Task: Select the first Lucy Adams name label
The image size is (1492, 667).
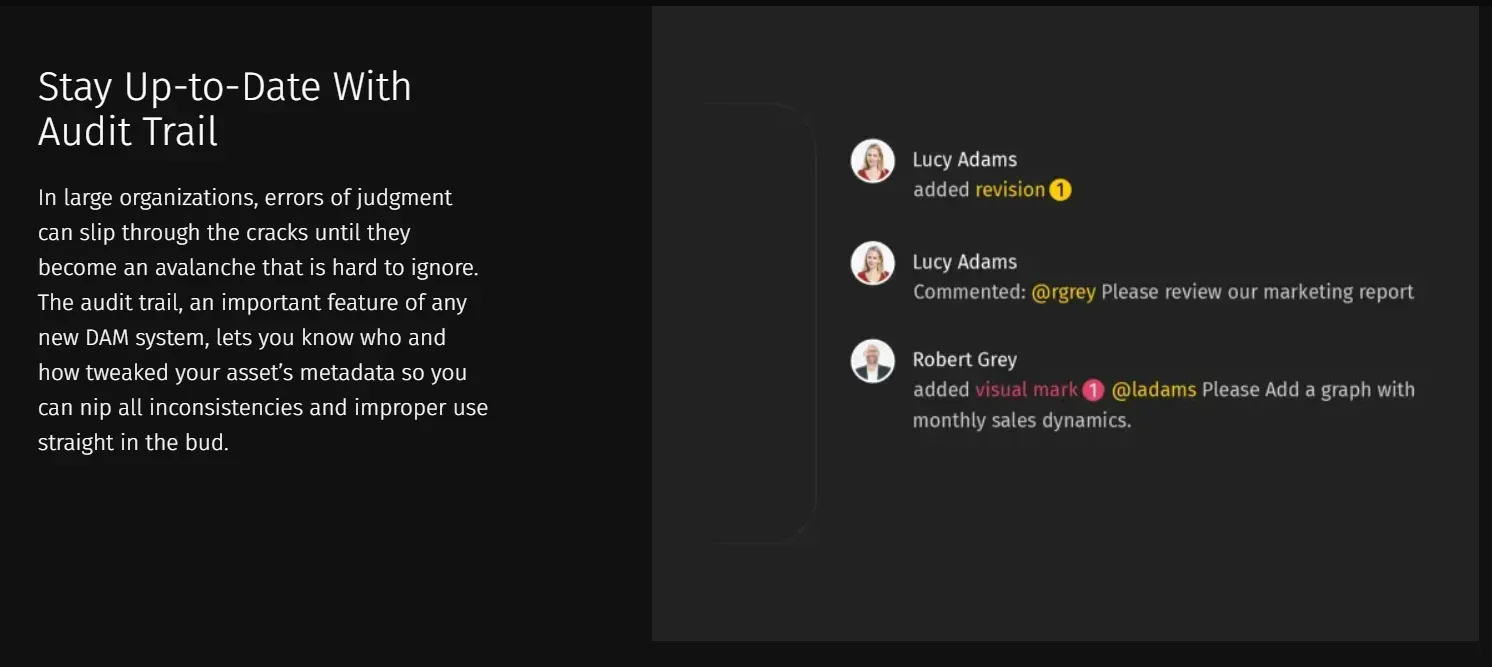Action: (965, 160)
